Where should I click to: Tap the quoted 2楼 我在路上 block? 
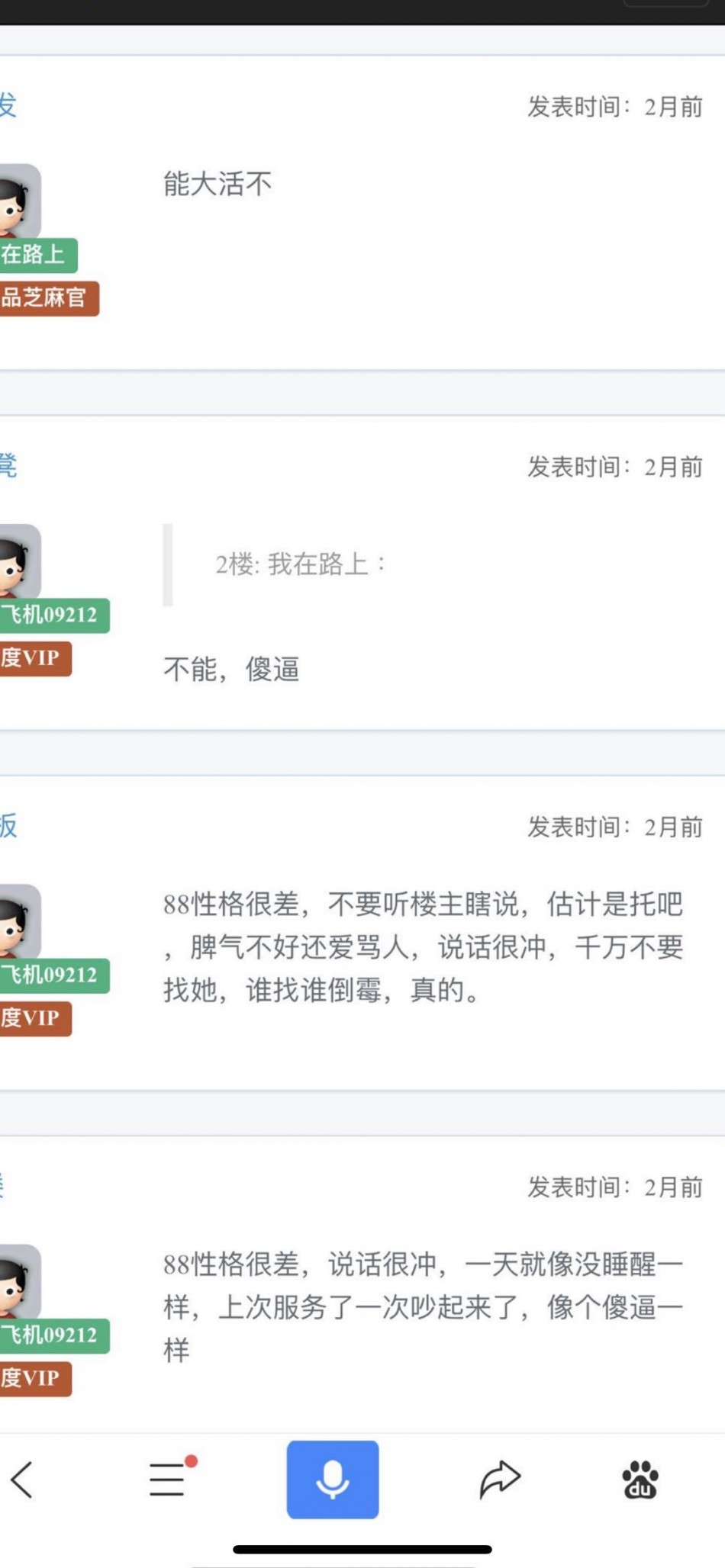point(301,565)
